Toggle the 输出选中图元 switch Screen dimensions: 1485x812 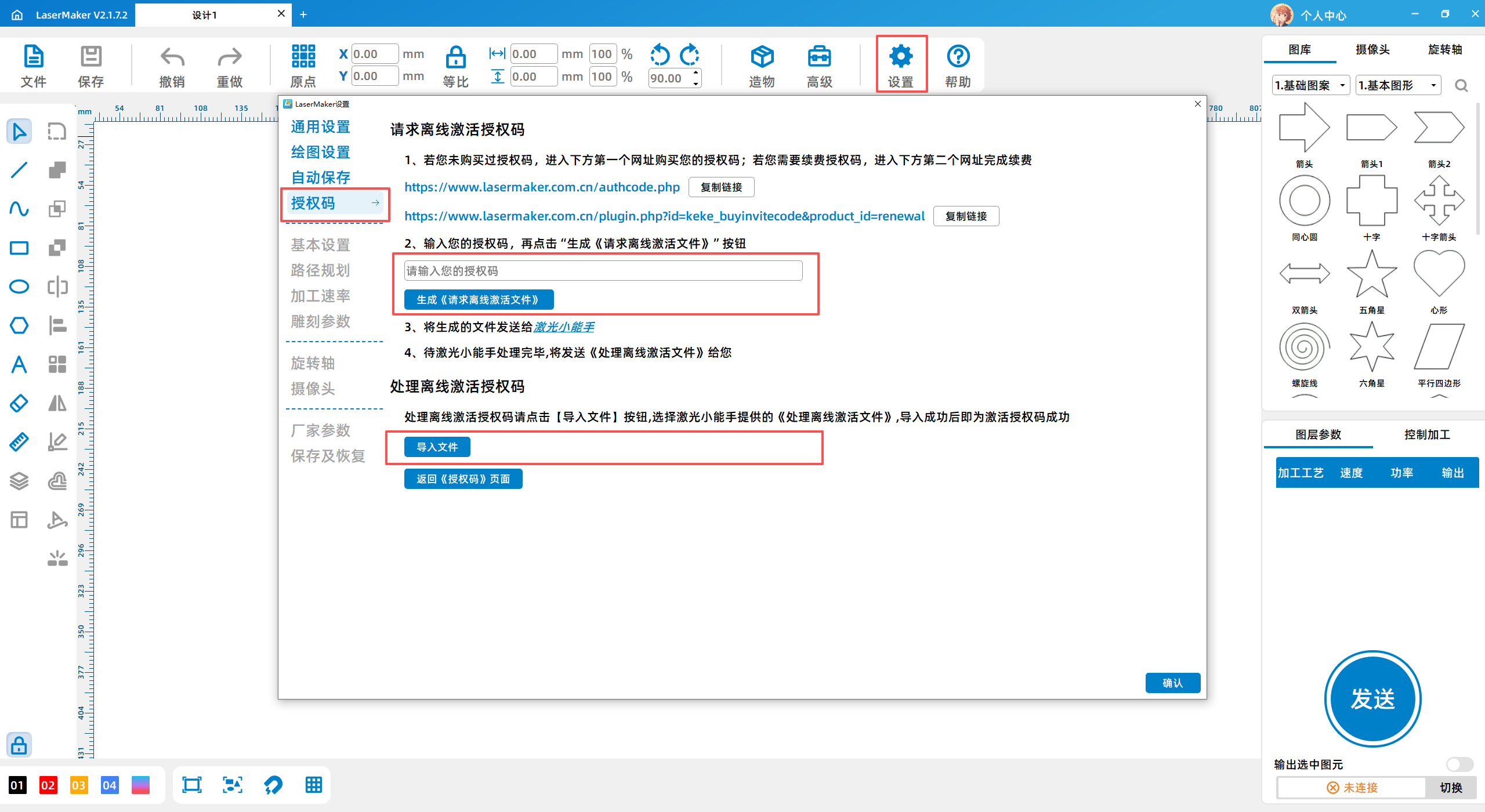pyautogui.click(x=1459, y=764)
